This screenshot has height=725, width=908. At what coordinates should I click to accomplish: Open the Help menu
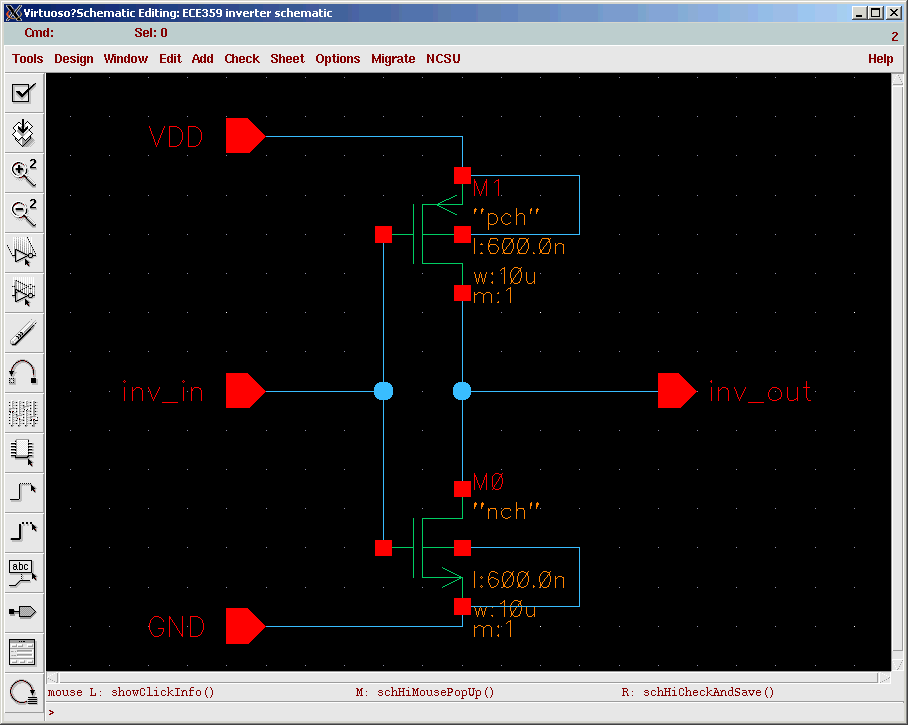(880, 58)
